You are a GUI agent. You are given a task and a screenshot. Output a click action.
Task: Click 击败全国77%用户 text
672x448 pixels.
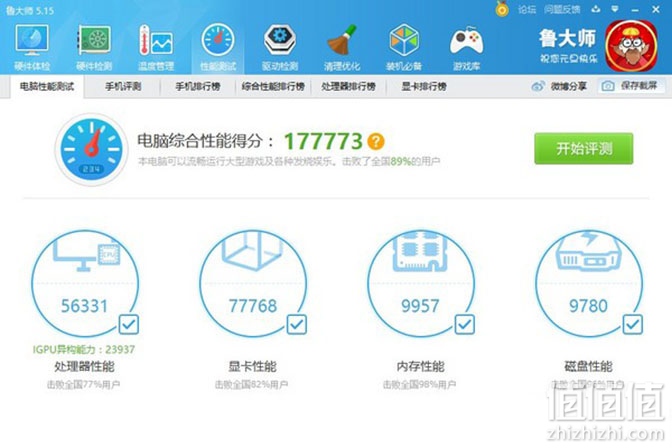[x=84, y=385]
